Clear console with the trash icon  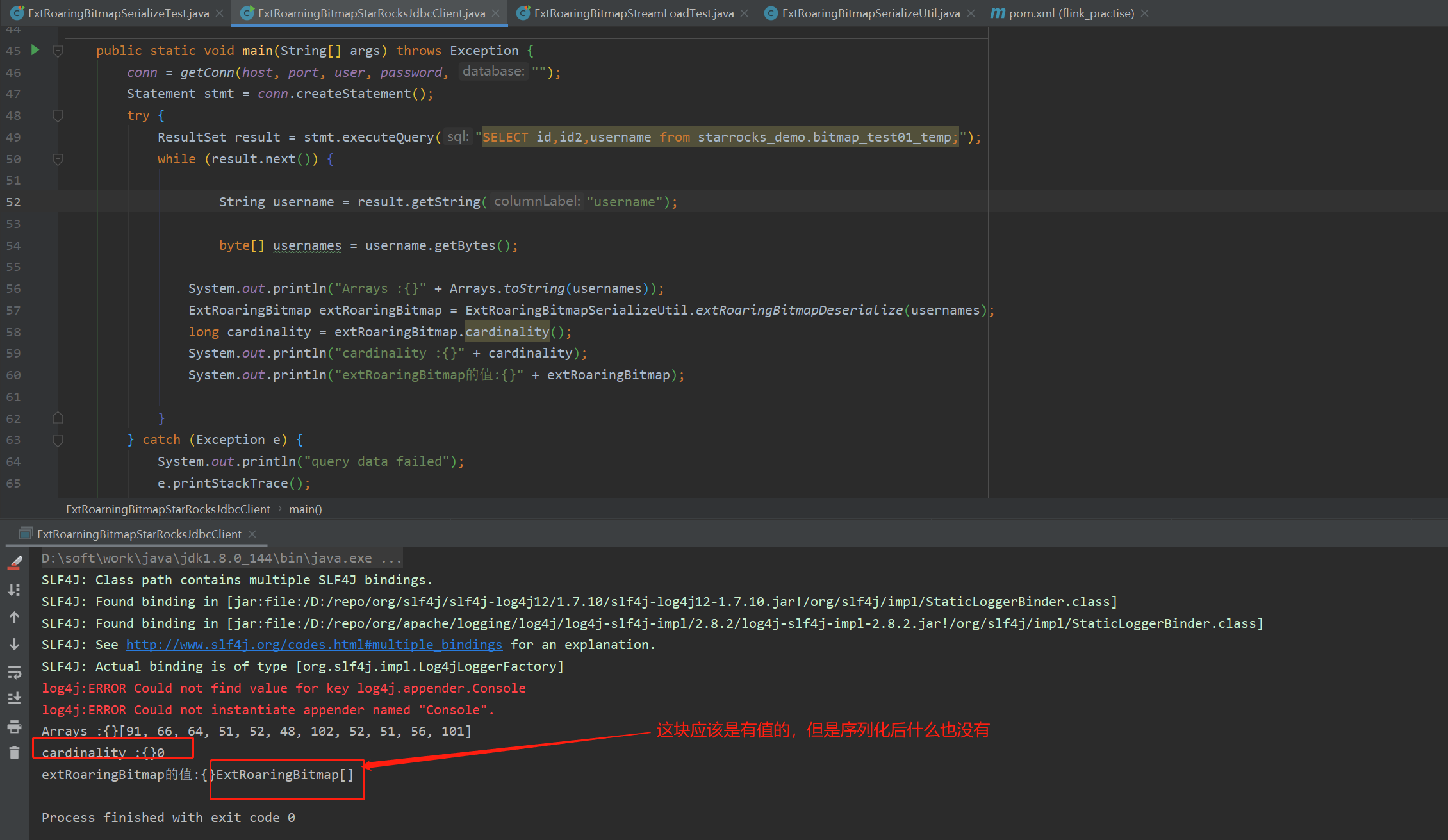click(14, 753)
